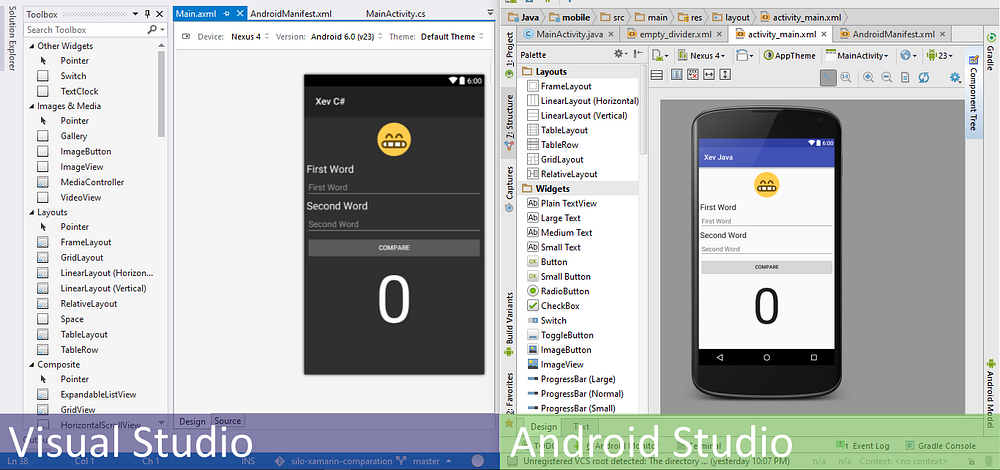This screenshot has width=1000, height=470.
Task: Switch to MainActivity.java tab
Action: [x=568, y=34]
